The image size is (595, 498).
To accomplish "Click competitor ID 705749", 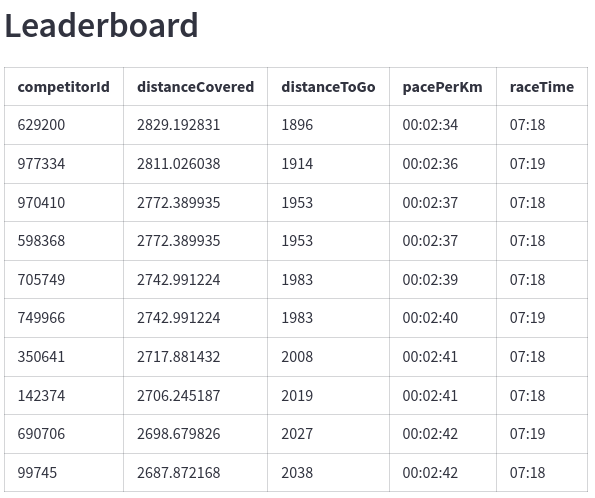I will point(41,280).
